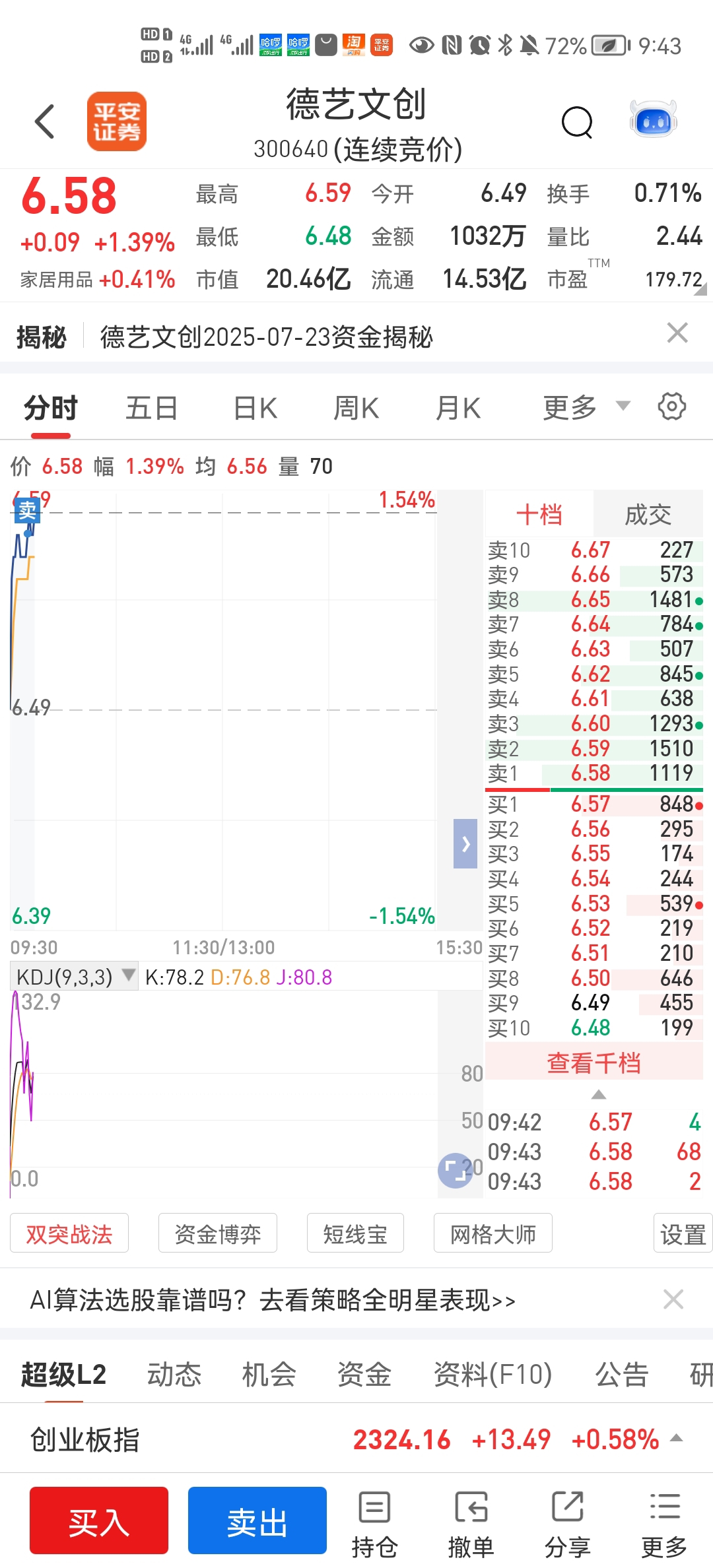This screenshot has width=713, height=1568.
Task: Open the Ping An Securities logo
Action: tap(117, 121)
